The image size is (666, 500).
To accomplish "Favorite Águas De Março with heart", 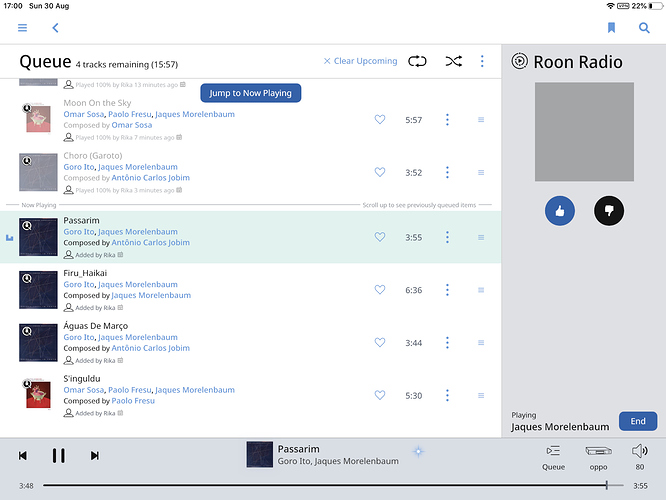I will [380, 342].
